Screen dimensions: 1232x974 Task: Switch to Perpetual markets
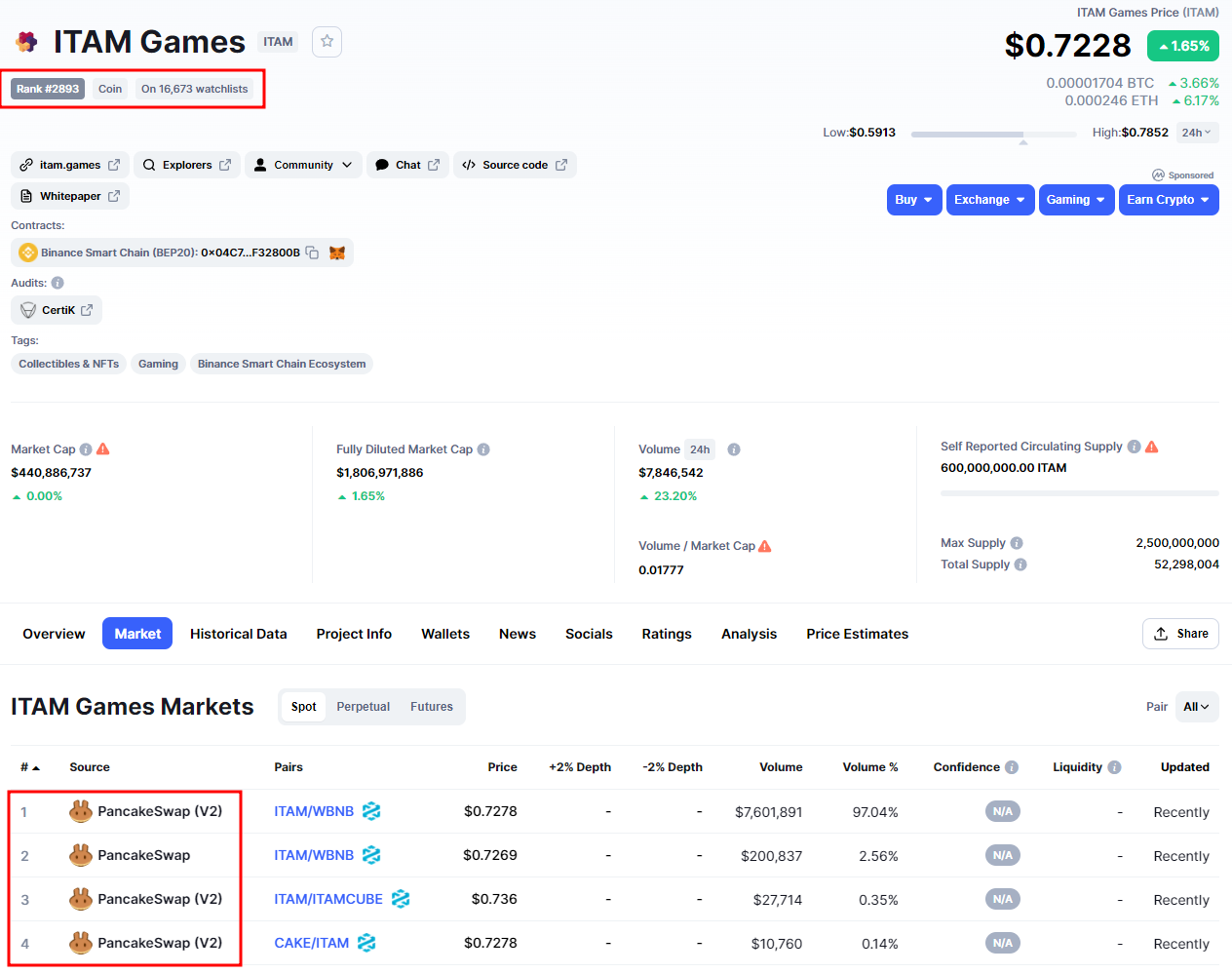click(364, 707)
